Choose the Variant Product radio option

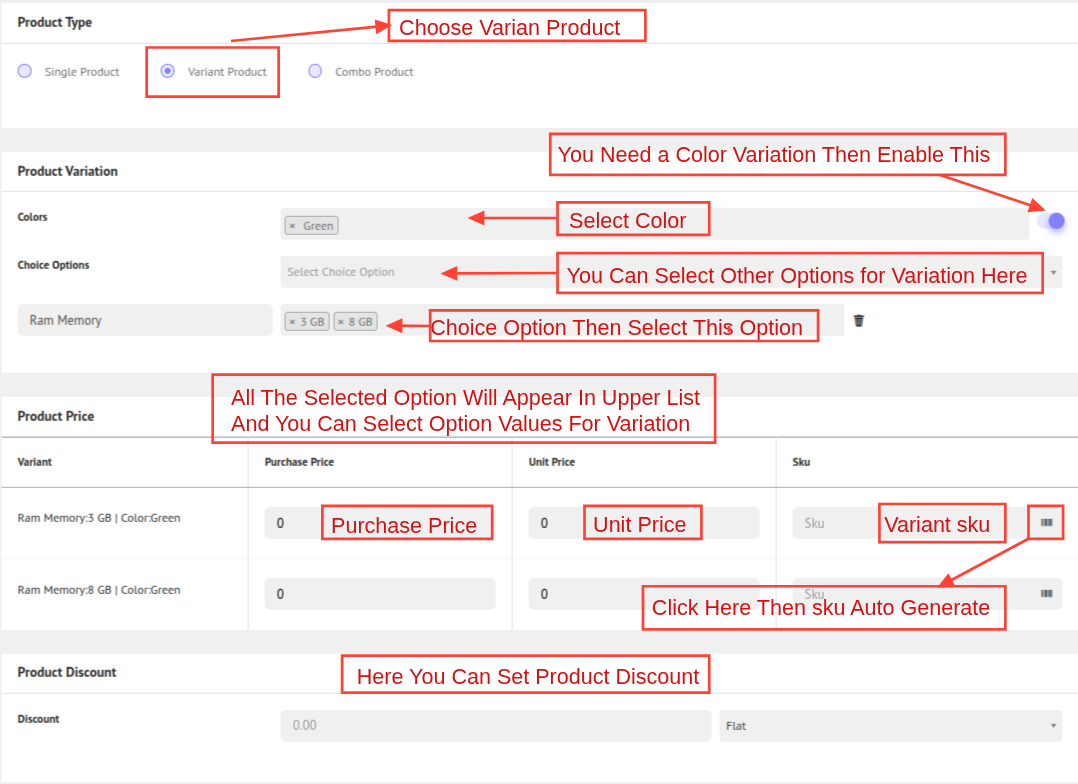click(168, 71)
